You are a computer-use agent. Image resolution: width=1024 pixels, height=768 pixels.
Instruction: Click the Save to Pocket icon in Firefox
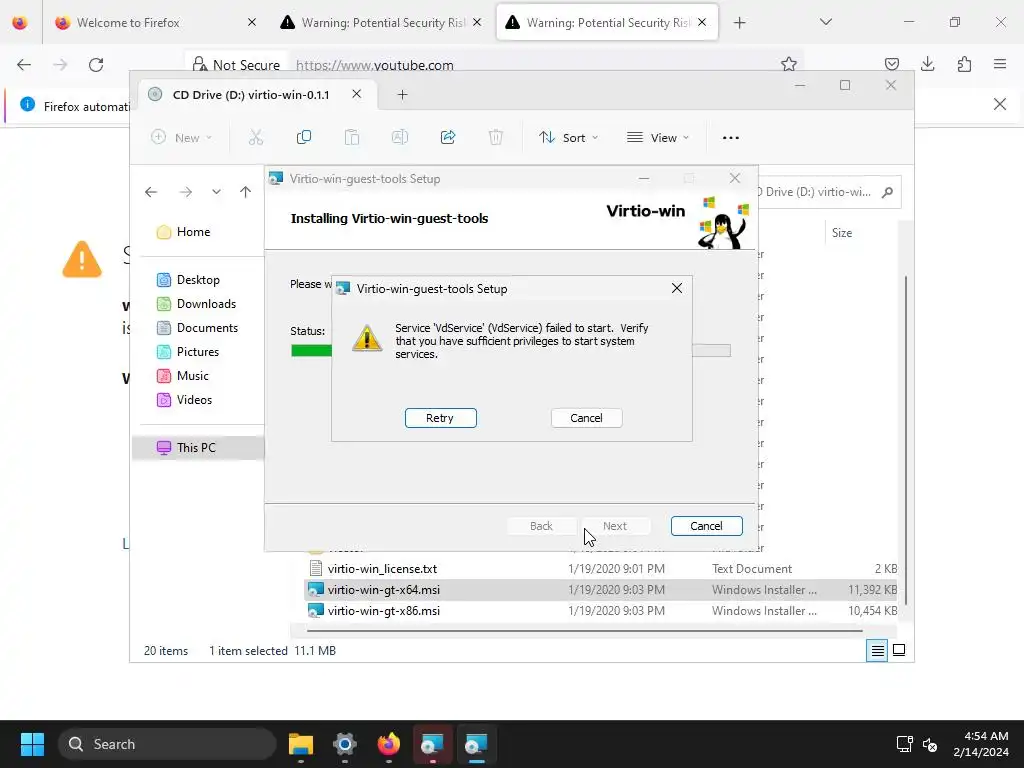pyautogui.click(x=891, y=64)
